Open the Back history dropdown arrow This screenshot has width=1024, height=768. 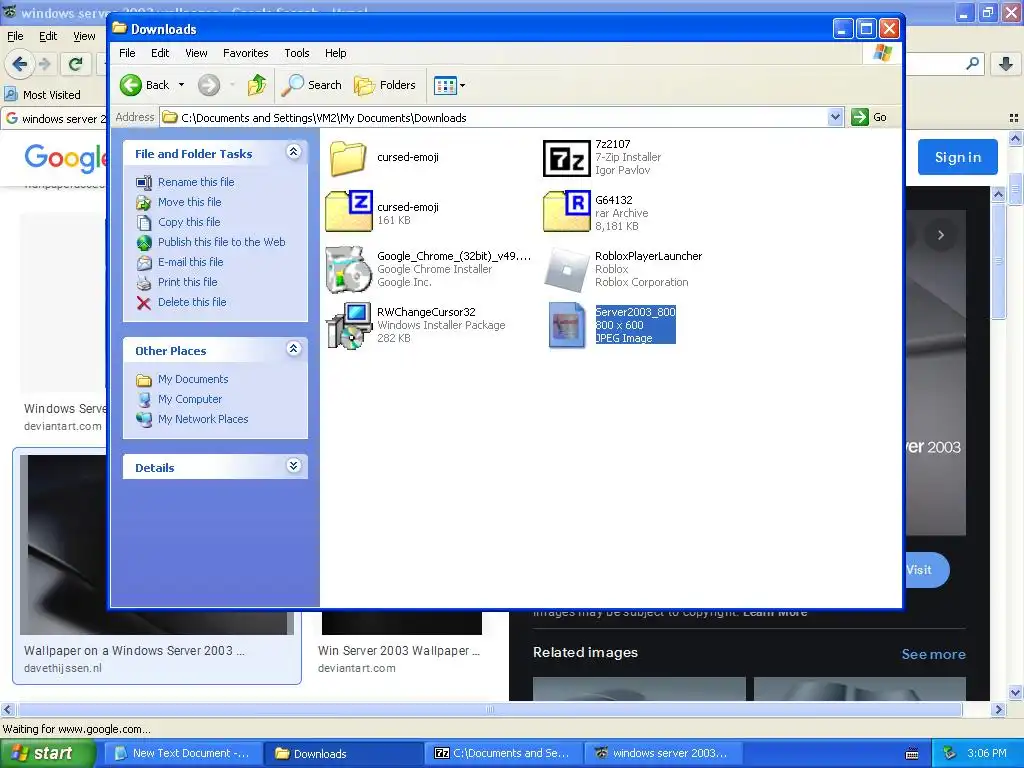(x=182, y=85)
